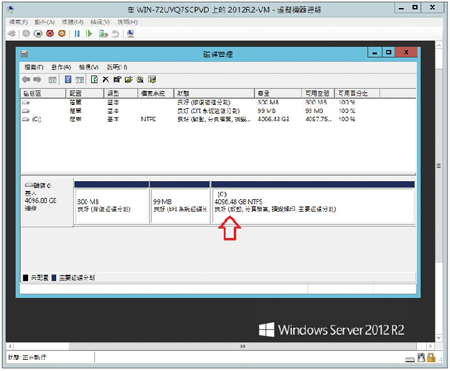The width and height of the screenshot is (450, 371).
Task: Click the Refresh icon in Disk Management toolbar
Action: [94, 79]
